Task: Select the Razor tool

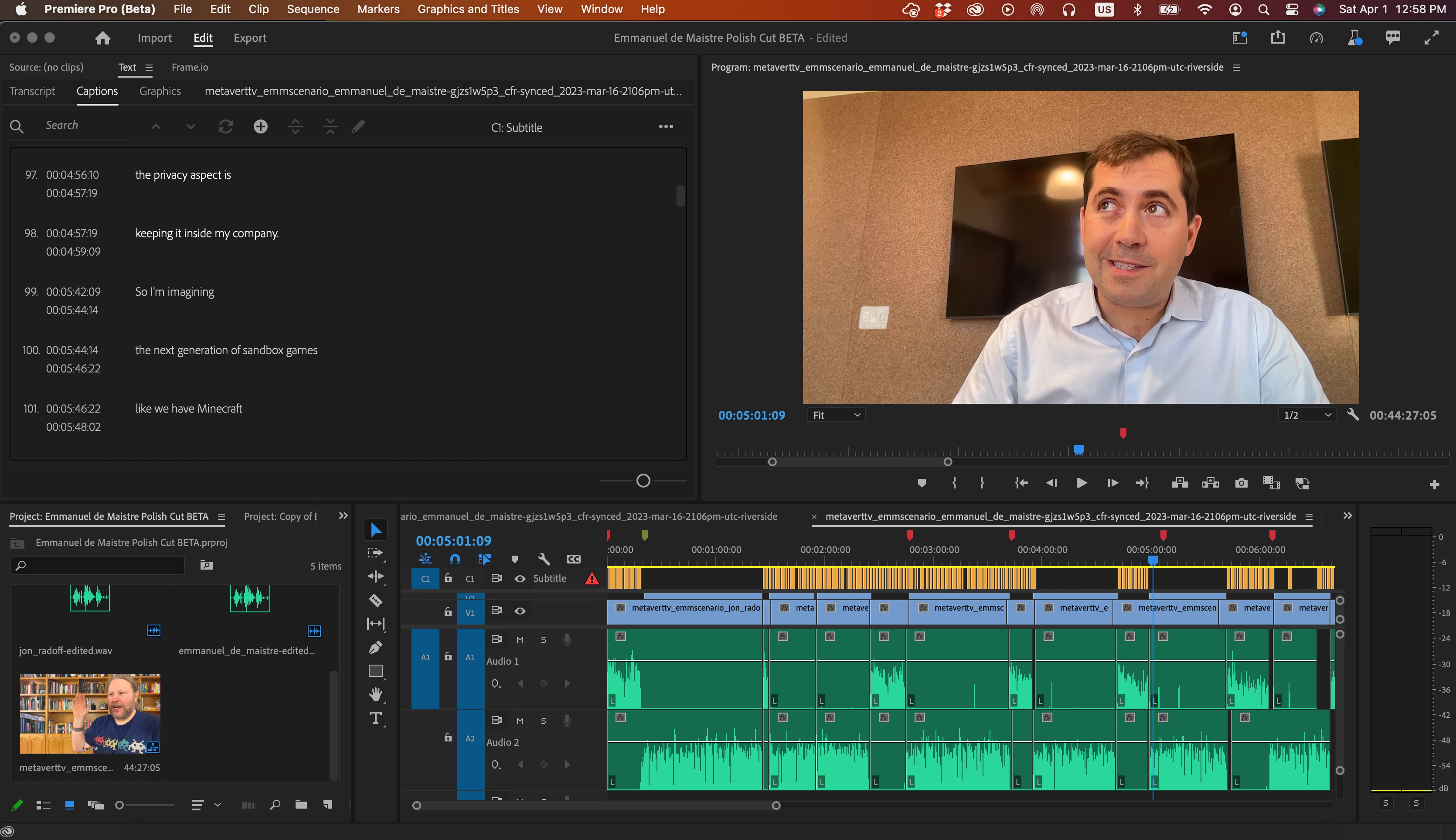Action: pos(375,601)
